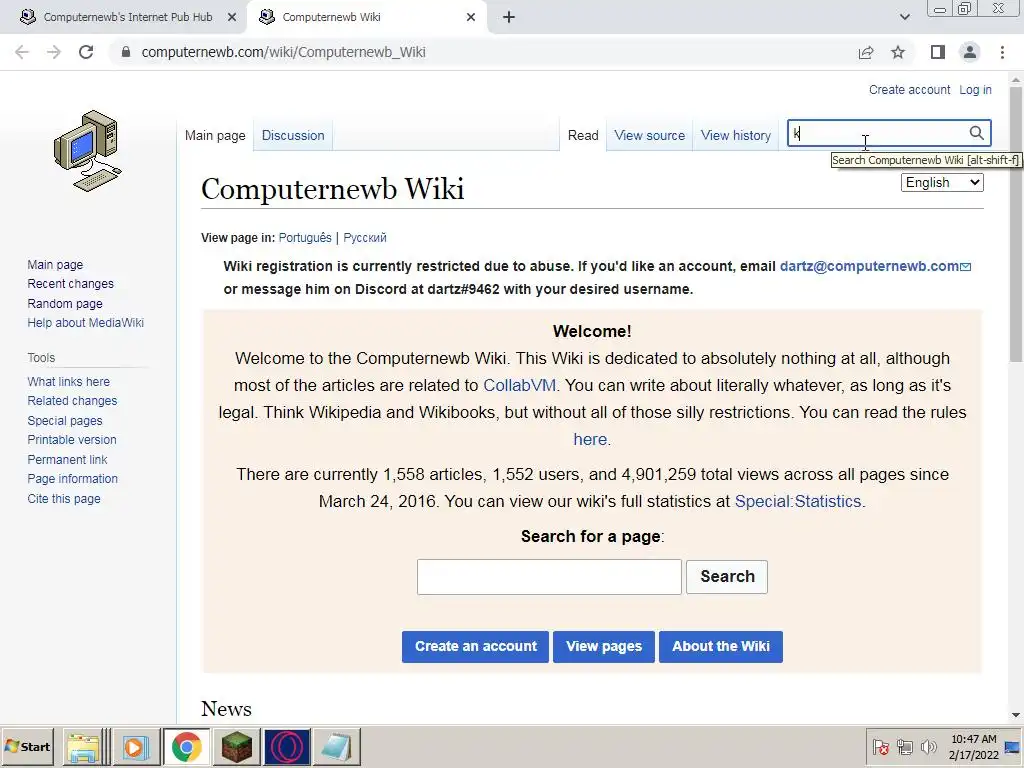
Task: Open File Explorer from the taskbar
Action: pos(84,747)
